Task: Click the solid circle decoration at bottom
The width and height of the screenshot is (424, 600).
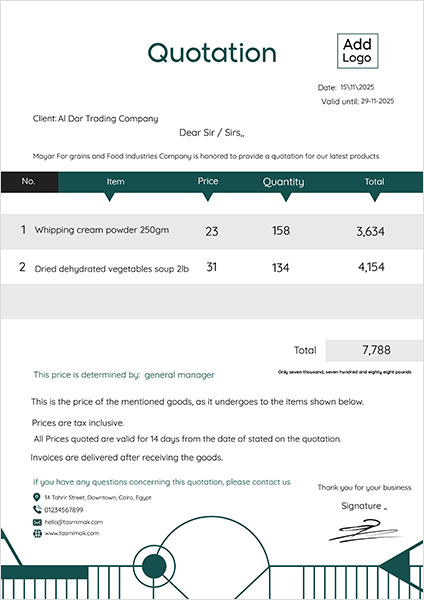Action: coord(154,566)
